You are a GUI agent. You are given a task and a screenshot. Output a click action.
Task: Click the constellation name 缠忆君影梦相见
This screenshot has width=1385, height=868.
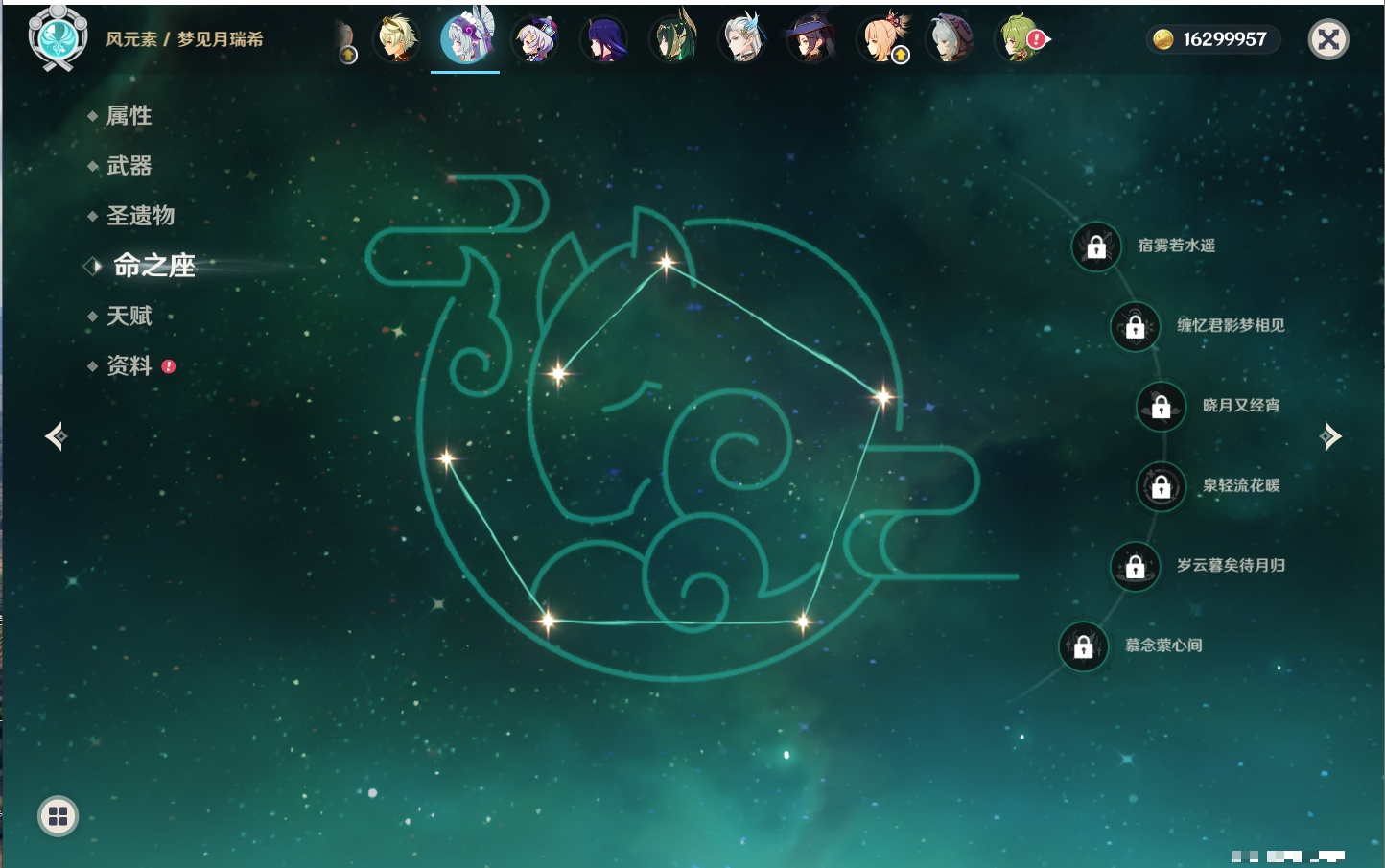click(1231, 325)
